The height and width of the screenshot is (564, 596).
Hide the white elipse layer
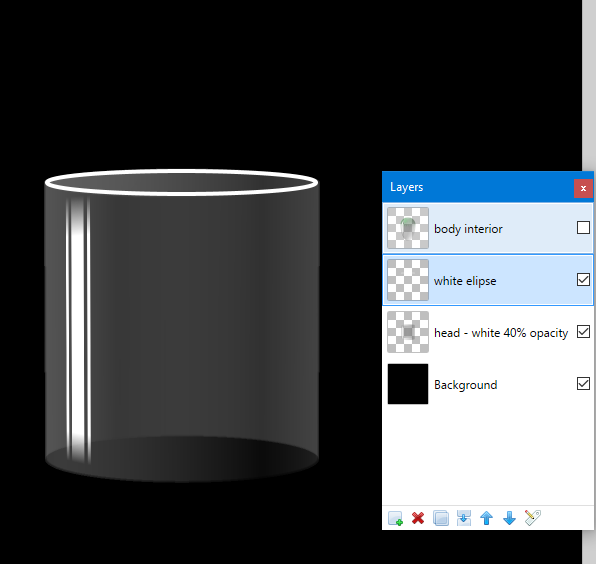[583, 280]
